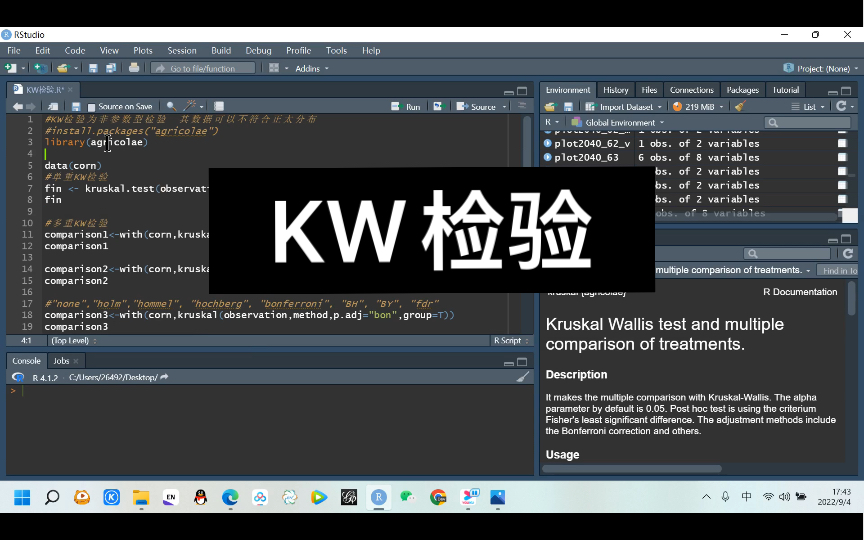This screenshot has height=540, width=864.
Task: Switch to the Packages tab
Action: click(742, 90)
